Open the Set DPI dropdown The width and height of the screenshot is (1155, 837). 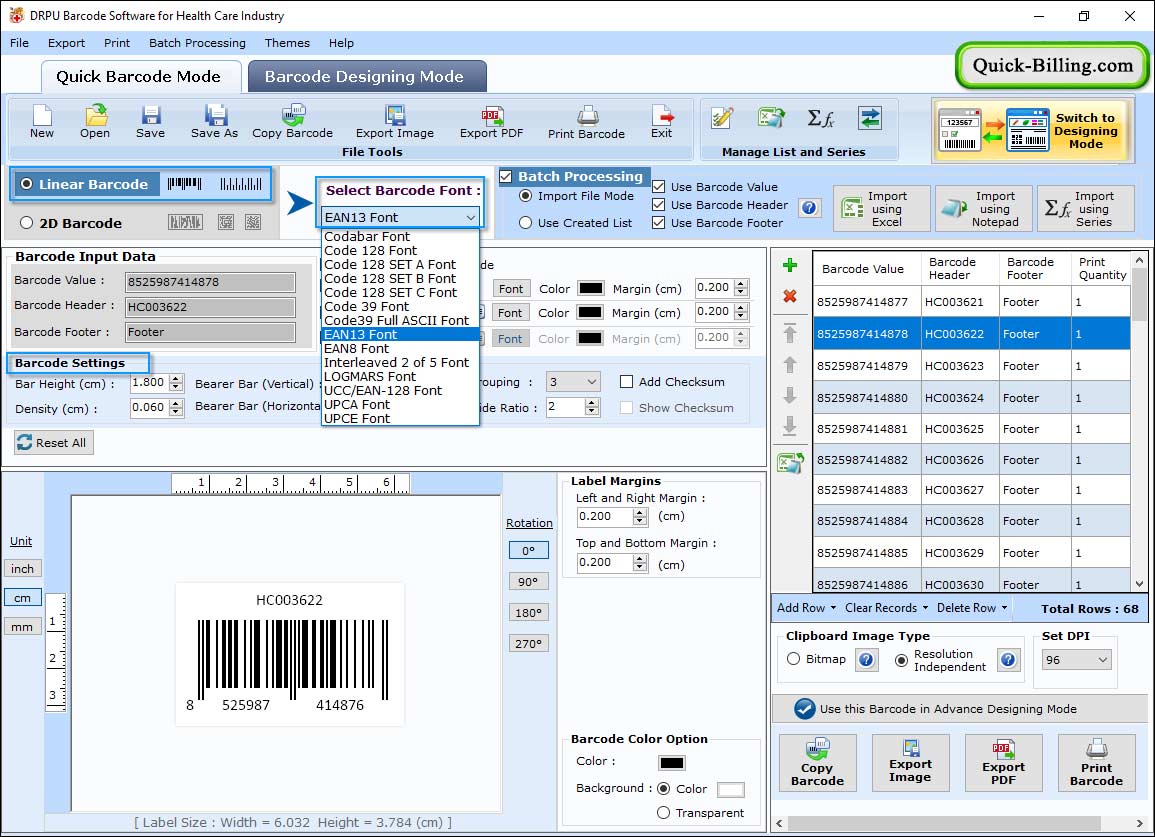(1075, 660)
